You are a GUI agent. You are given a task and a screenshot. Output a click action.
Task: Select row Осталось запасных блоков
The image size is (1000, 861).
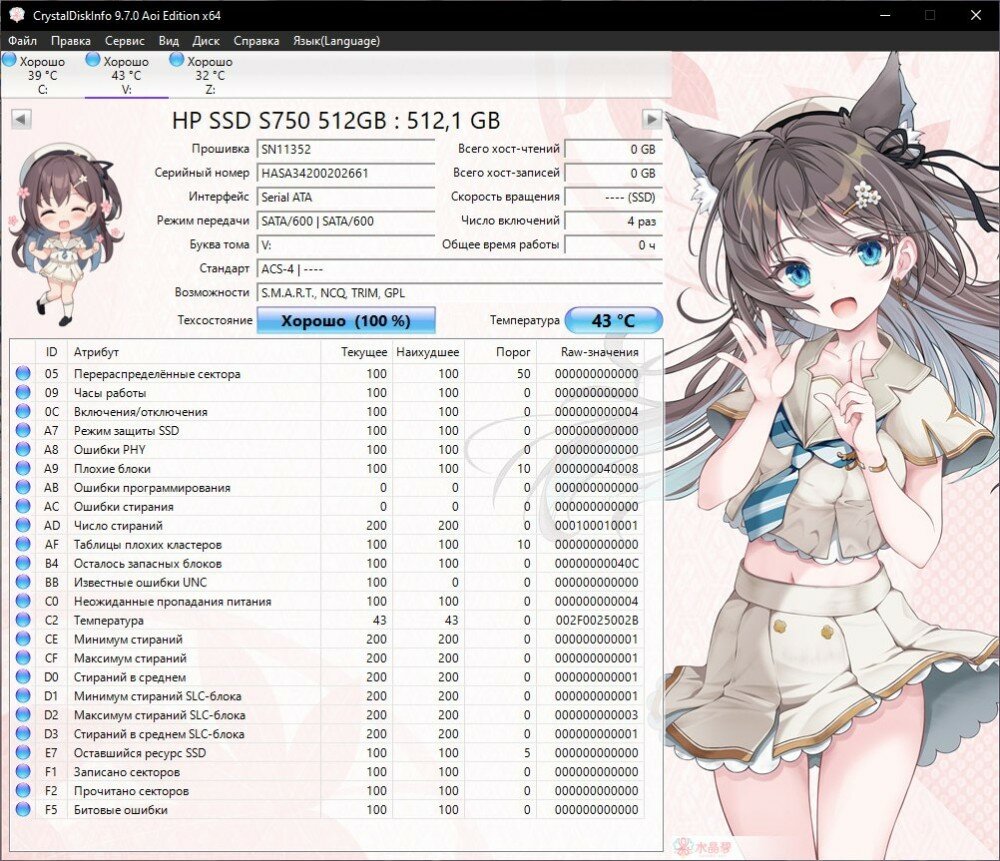327,563
